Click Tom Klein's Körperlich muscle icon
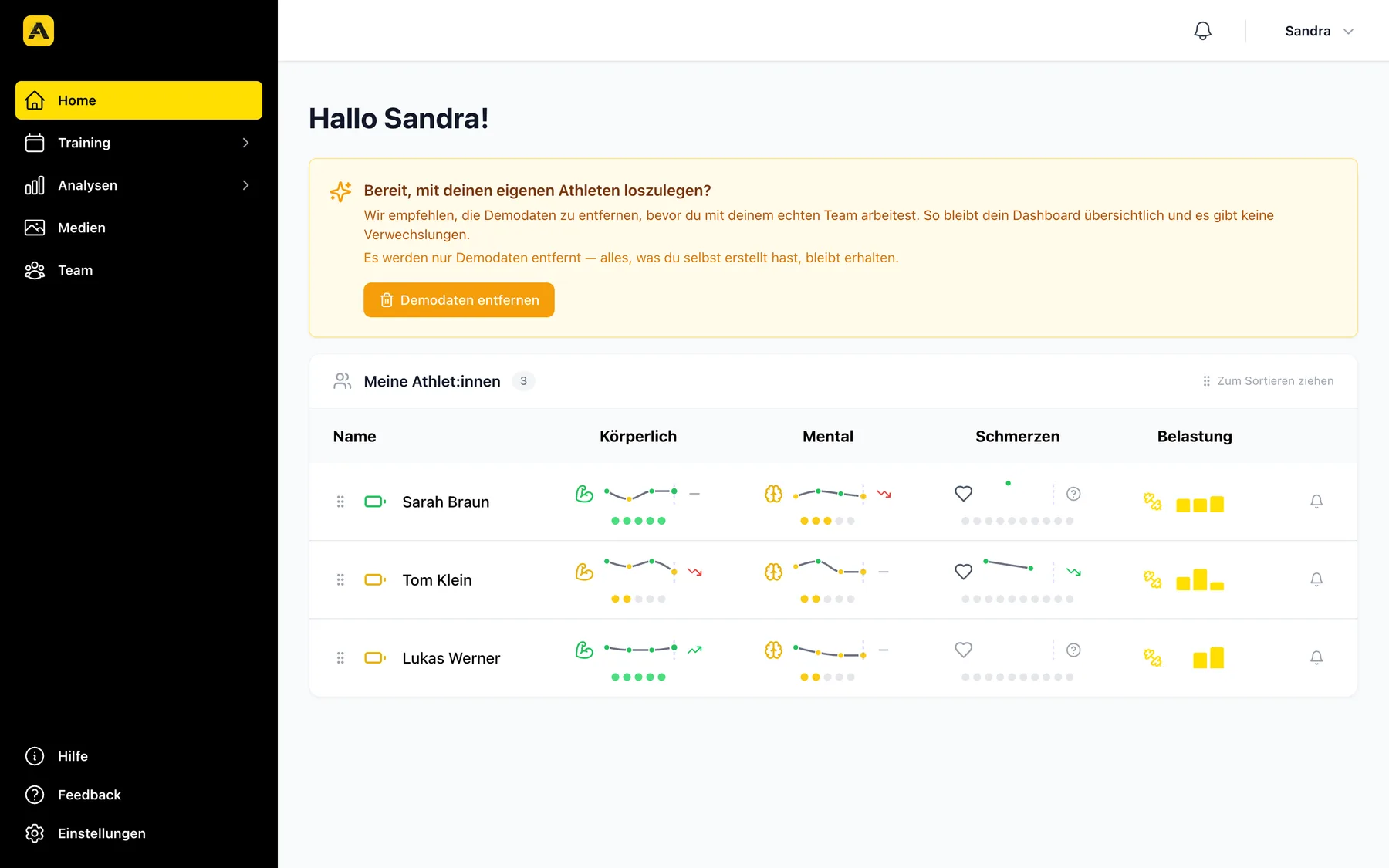Viewport: 1389px width, 868px height. pyautogui.click(x=584, y=572)
